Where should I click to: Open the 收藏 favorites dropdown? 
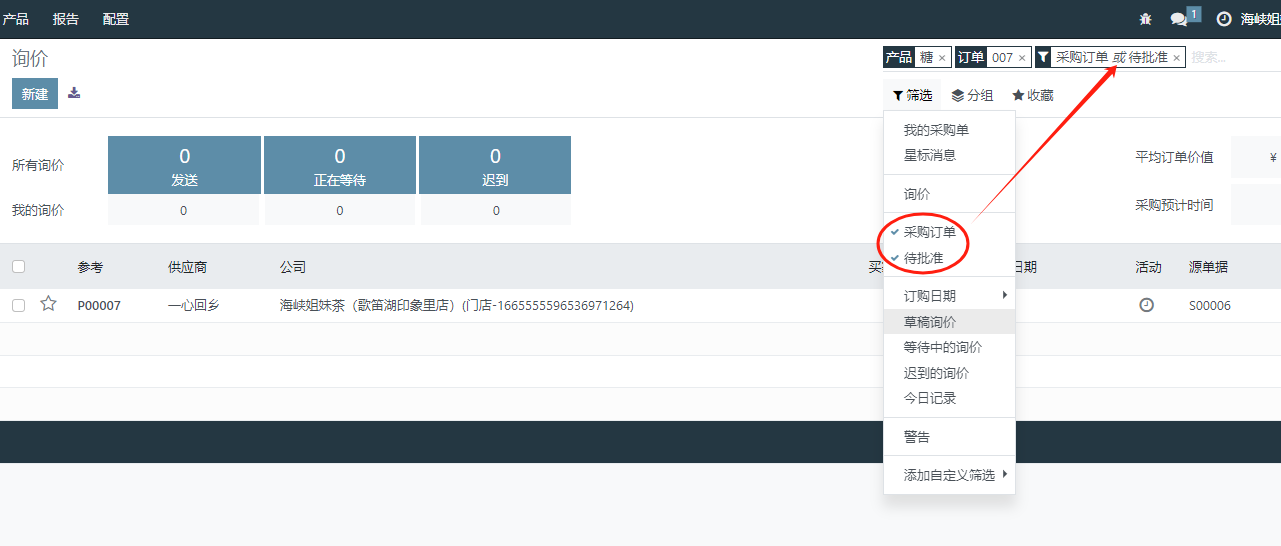1032,95
